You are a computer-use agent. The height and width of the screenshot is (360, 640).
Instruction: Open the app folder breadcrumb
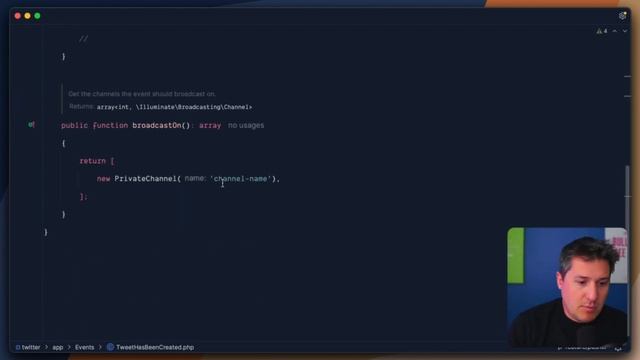(58, 347)
